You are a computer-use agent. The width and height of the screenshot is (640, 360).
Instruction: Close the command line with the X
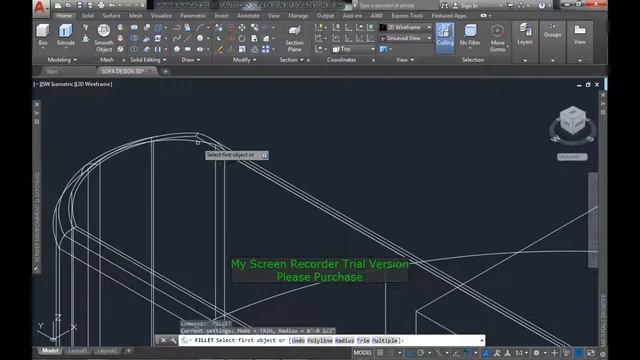click(163, 340)
